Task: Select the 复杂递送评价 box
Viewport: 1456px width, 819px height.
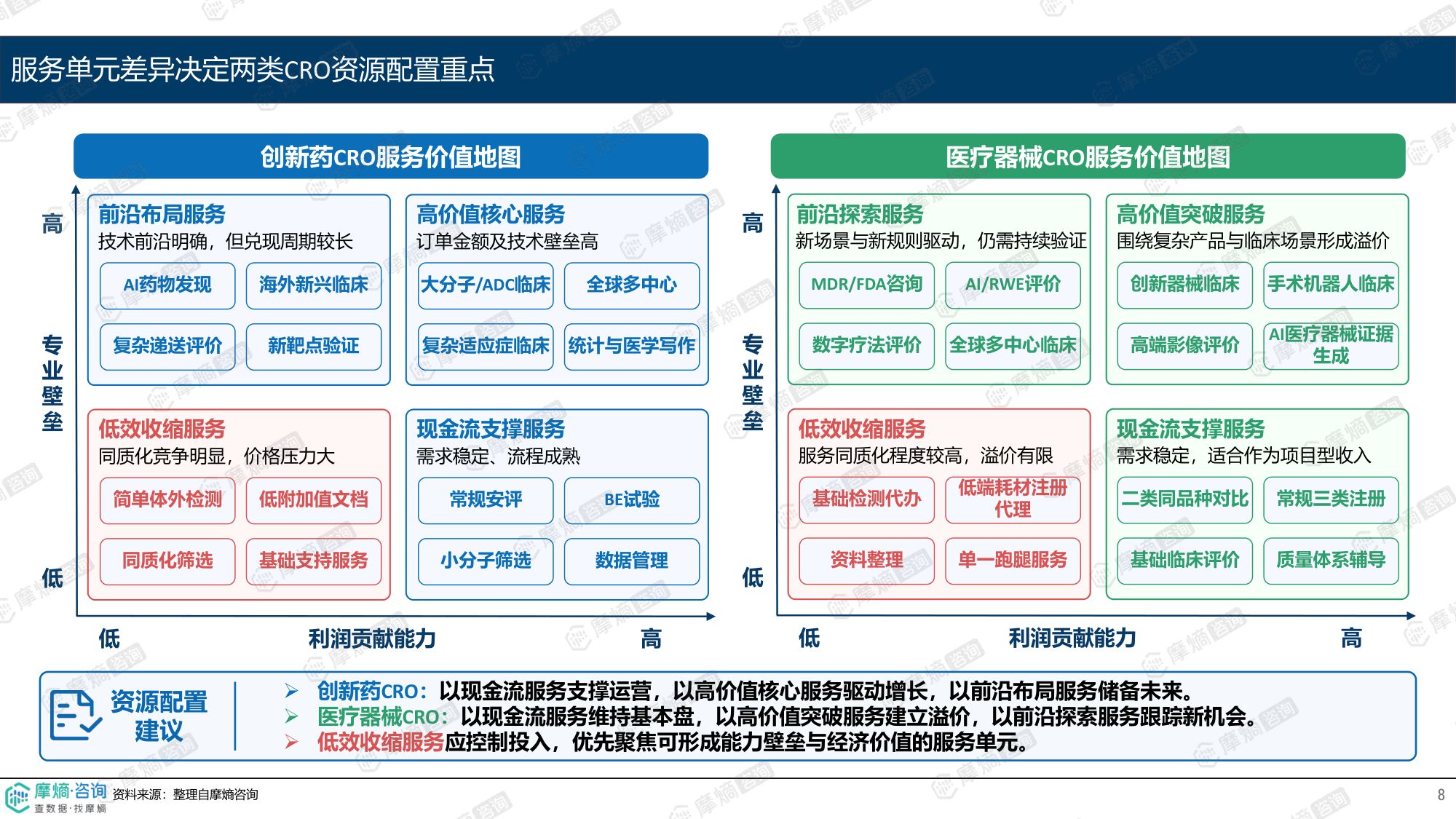Action: point(167,346)
